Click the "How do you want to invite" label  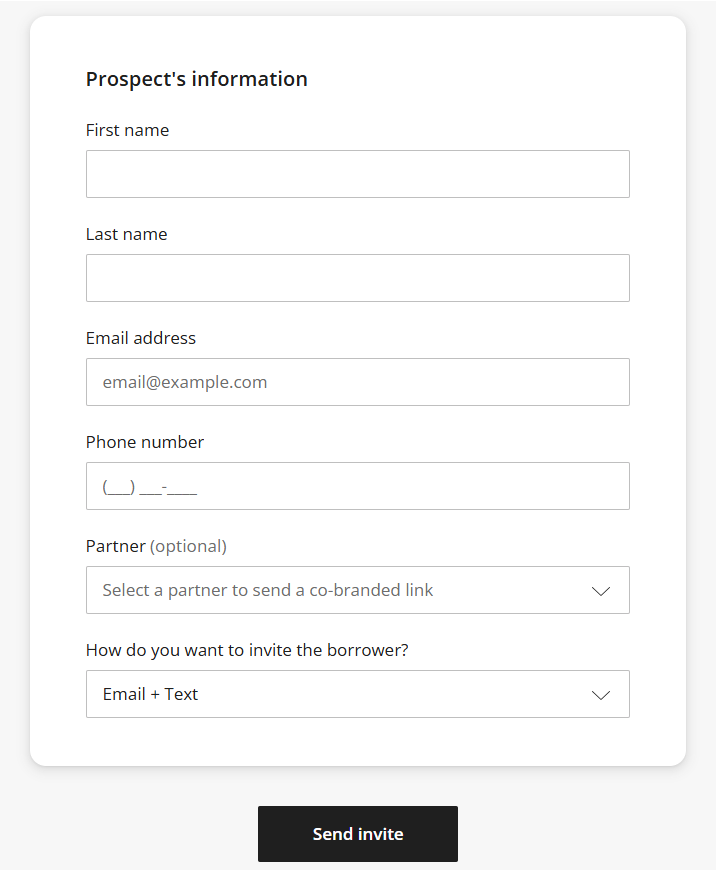[247, 650]
